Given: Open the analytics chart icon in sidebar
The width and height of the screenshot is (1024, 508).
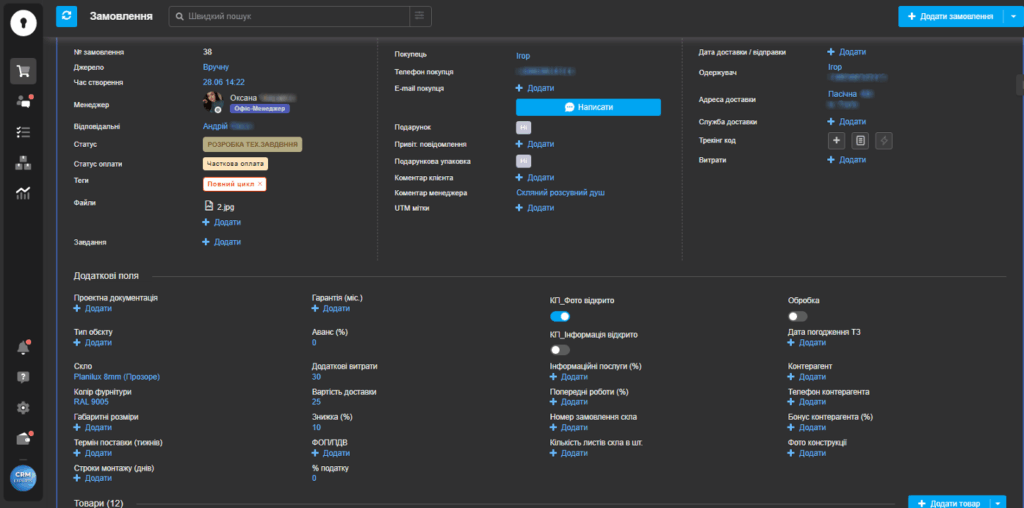Looking at the screenshot, I should click(23, 193).
